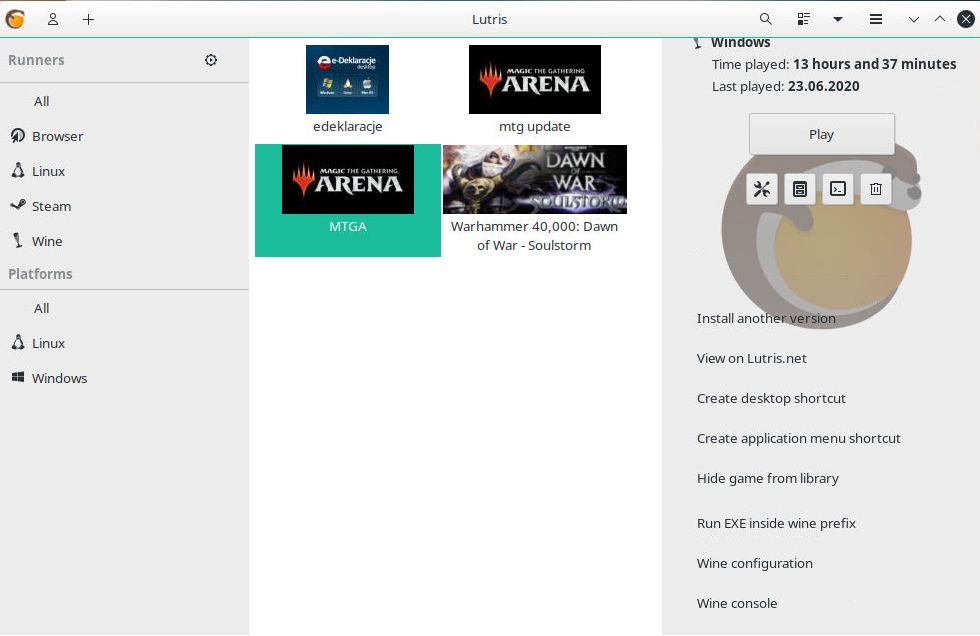Select the mtg update game thumbnail
The height and width of the screenshot is (636, 980).
click(535, 79)
